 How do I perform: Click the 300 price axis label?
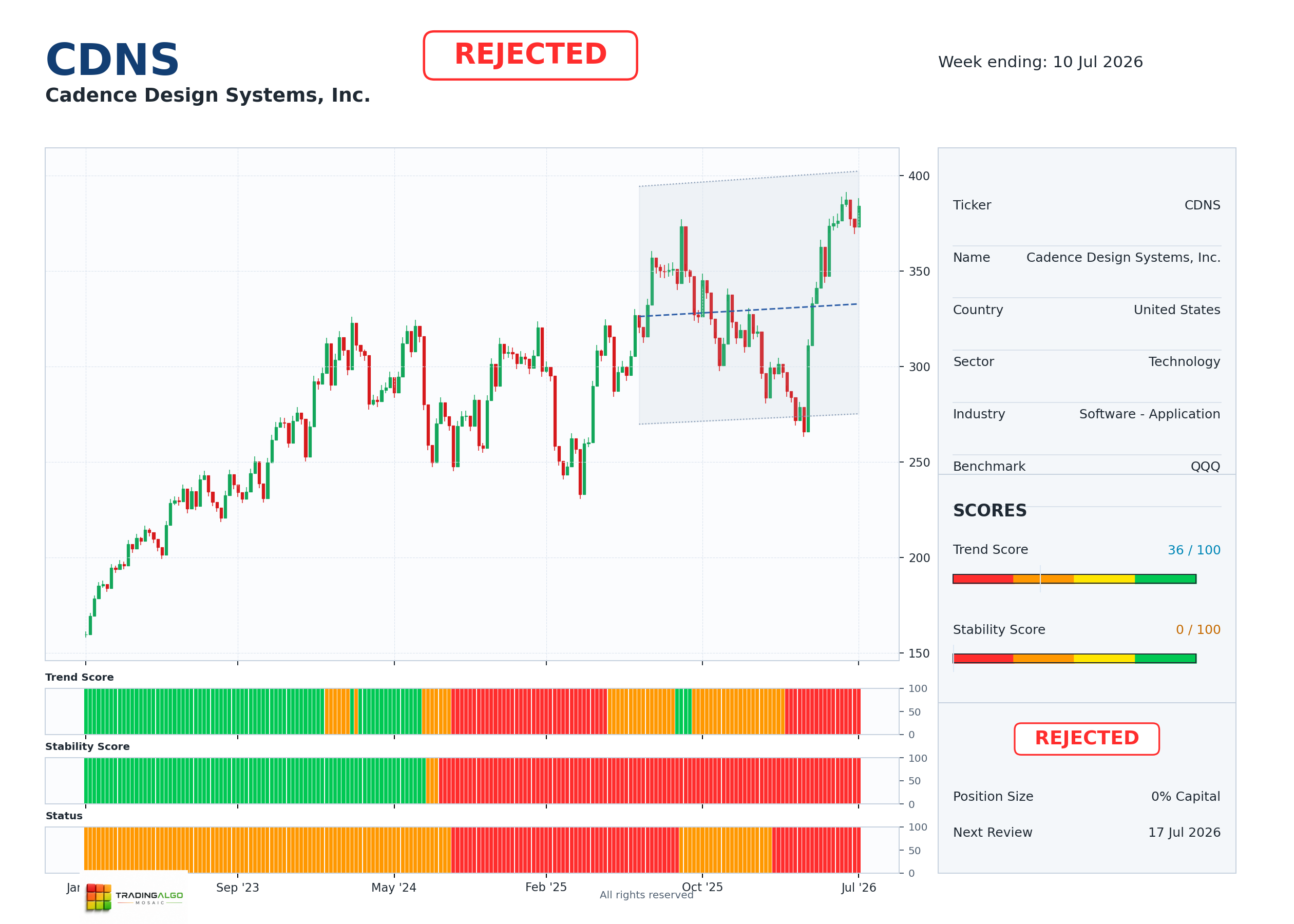click(x=919, y=367)
